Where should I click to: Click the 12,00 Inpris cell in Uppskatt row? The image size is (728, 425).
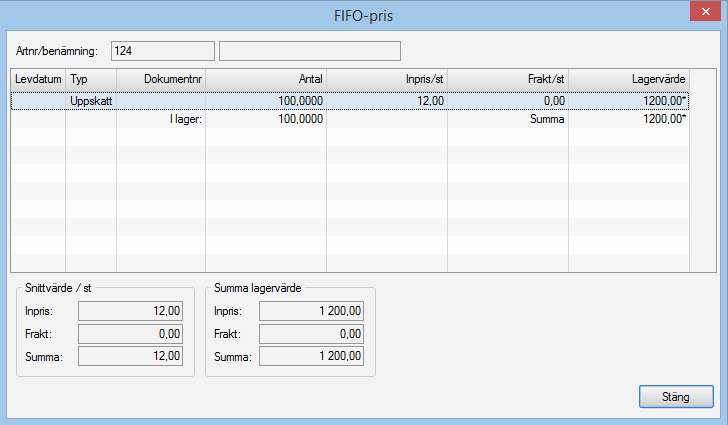[387, 101]
